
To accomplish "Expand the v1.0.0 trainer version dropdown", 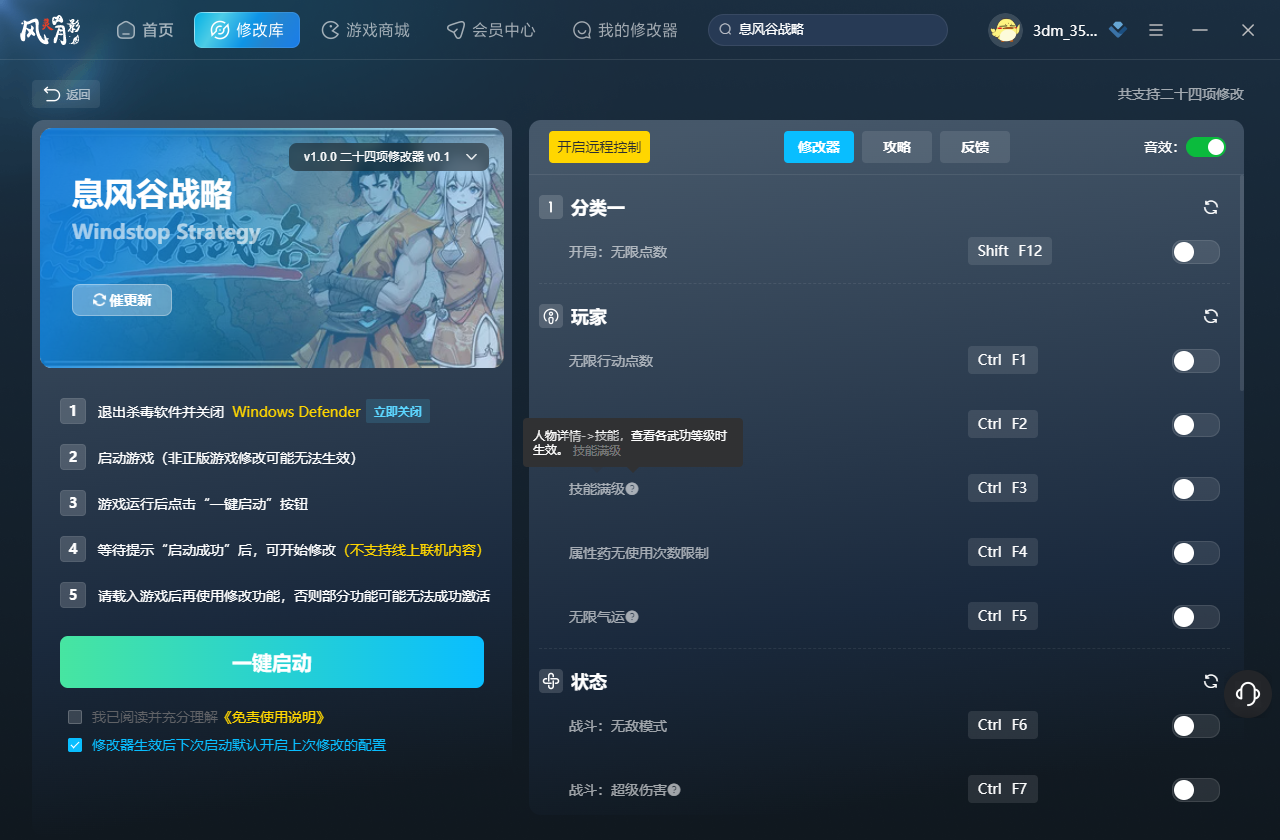I will [x=389, y=157].
